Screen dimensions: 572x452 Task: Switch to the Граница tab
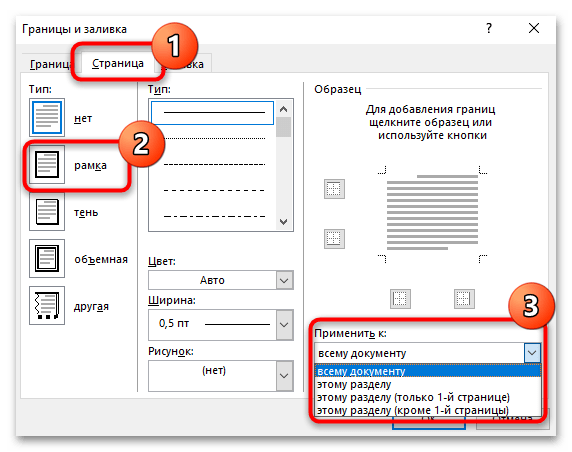click(50, 64)
